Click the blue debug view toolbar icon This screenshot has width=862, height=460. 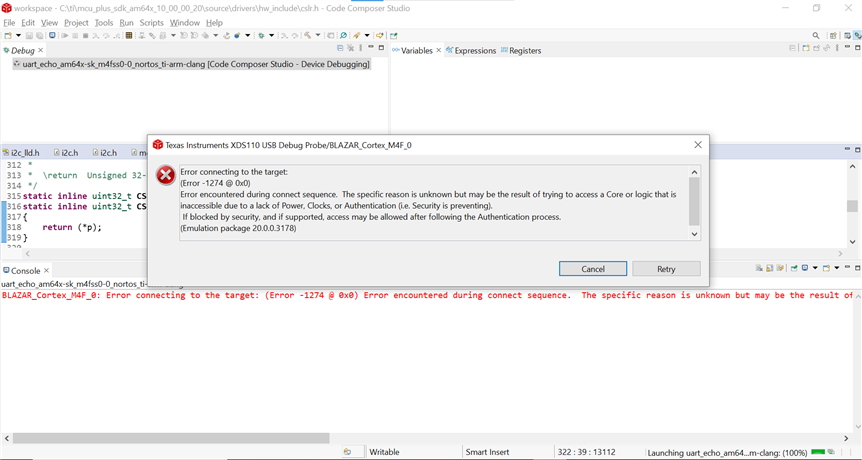click(52, 35)
